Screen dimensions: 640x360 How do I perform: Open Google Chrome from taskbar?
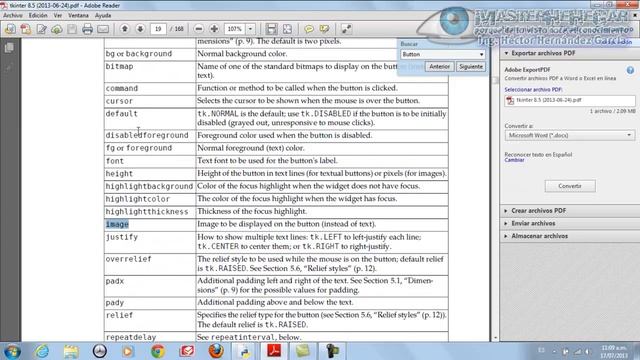tap(158, 351)
